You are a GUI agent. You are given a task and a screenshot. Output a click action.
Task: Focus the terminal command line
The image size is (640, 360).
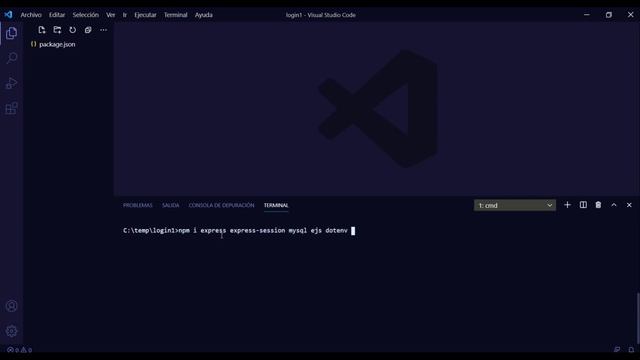[x=239, y=231]
